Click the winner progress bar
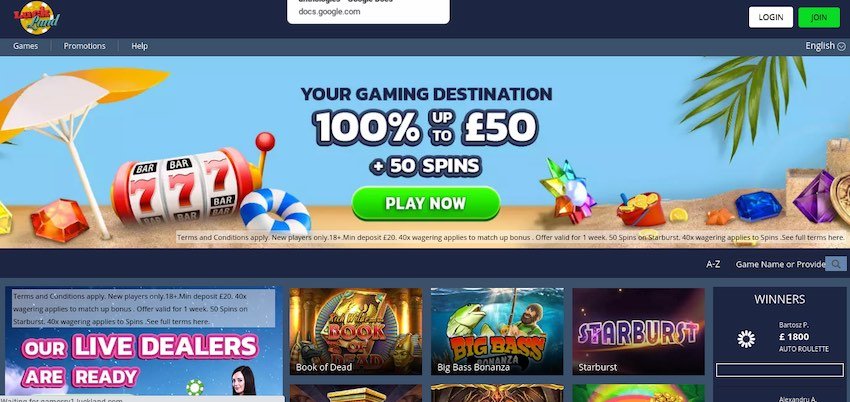The height and width of the screenshot is (402, 850). pyautogui.click(x=780, y=370)
